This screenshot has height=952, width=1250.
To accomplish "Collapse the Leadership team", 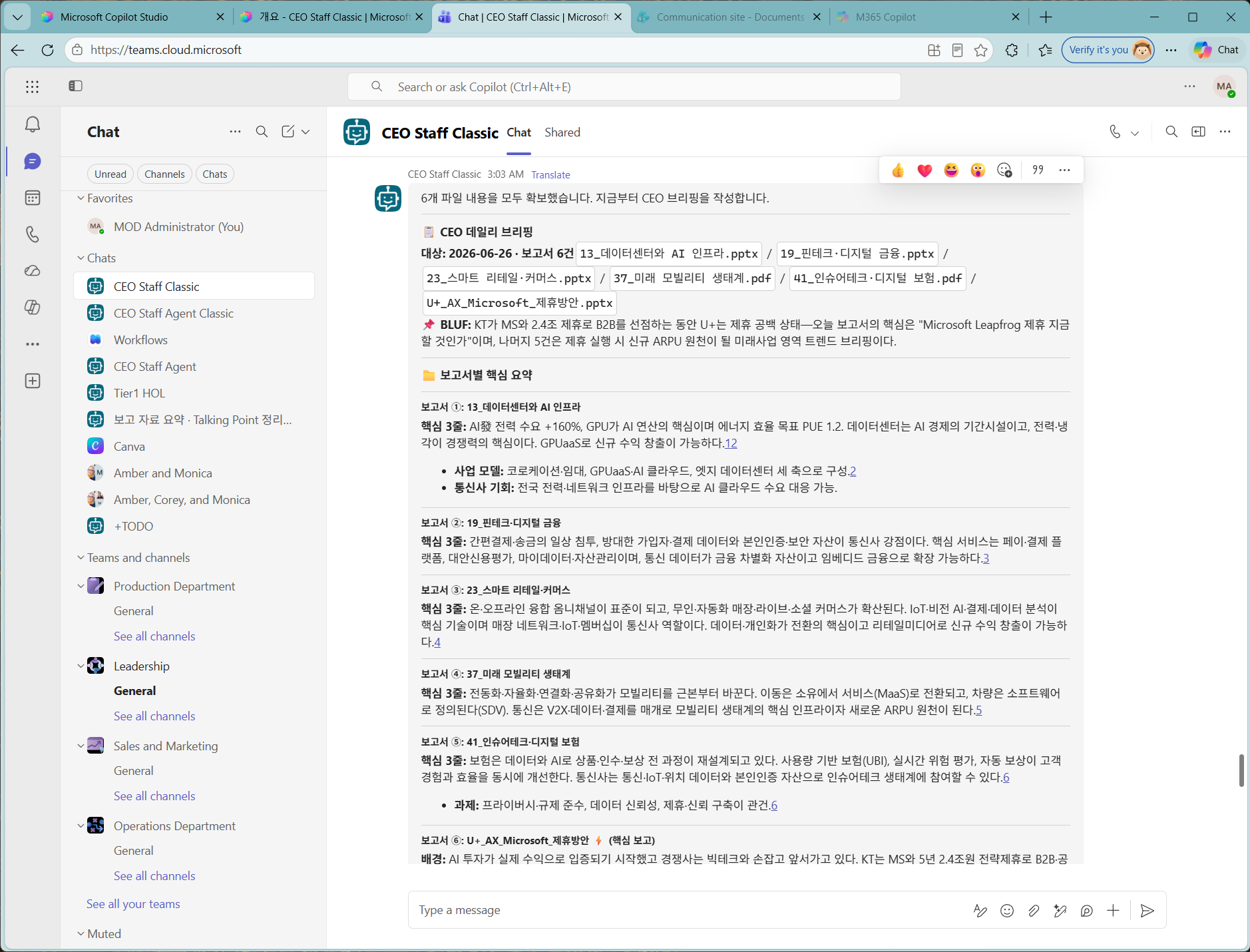I will click(81, 666).
